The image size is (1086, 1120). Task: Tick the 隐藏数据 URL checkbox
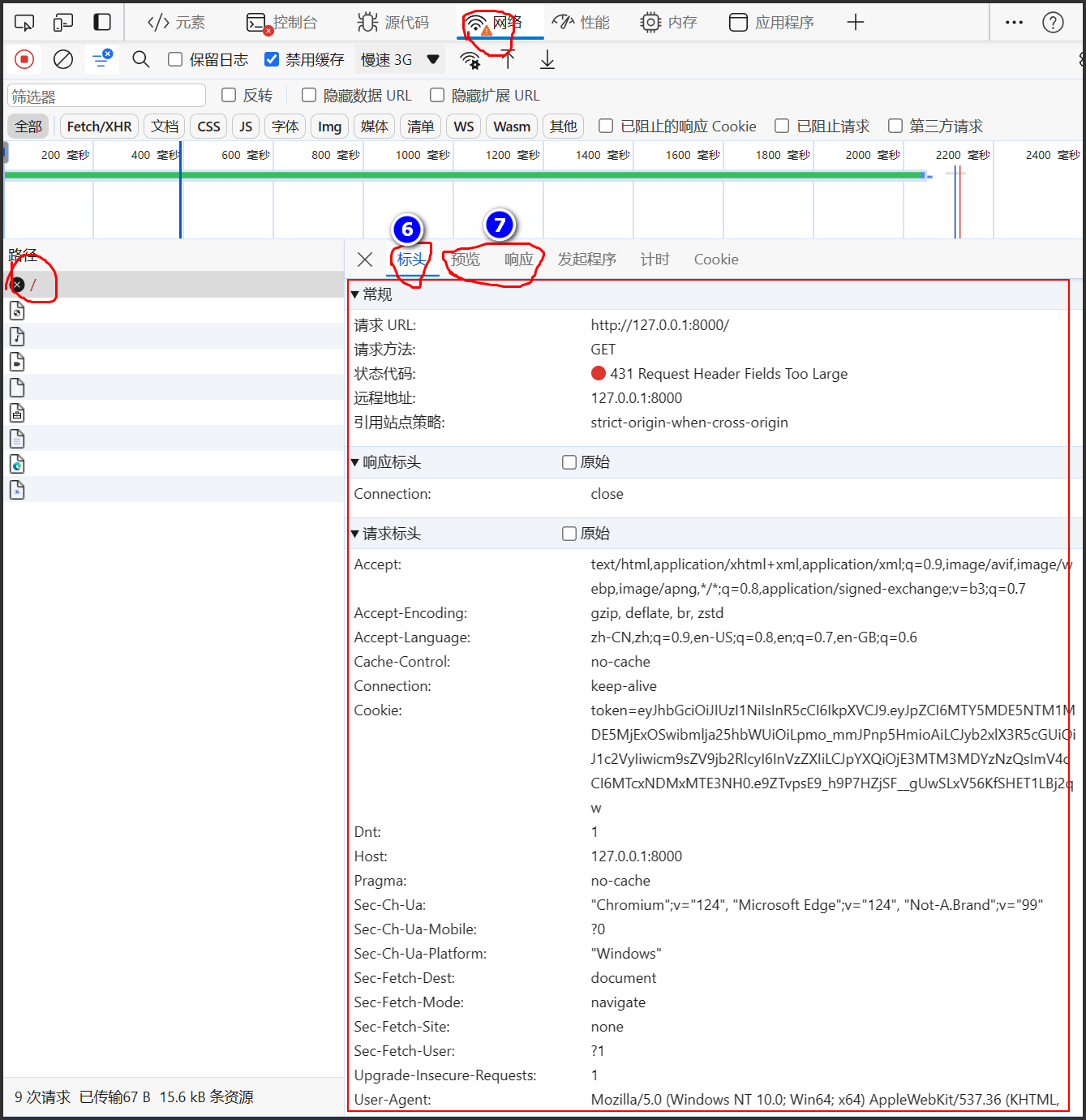point(309,95)
